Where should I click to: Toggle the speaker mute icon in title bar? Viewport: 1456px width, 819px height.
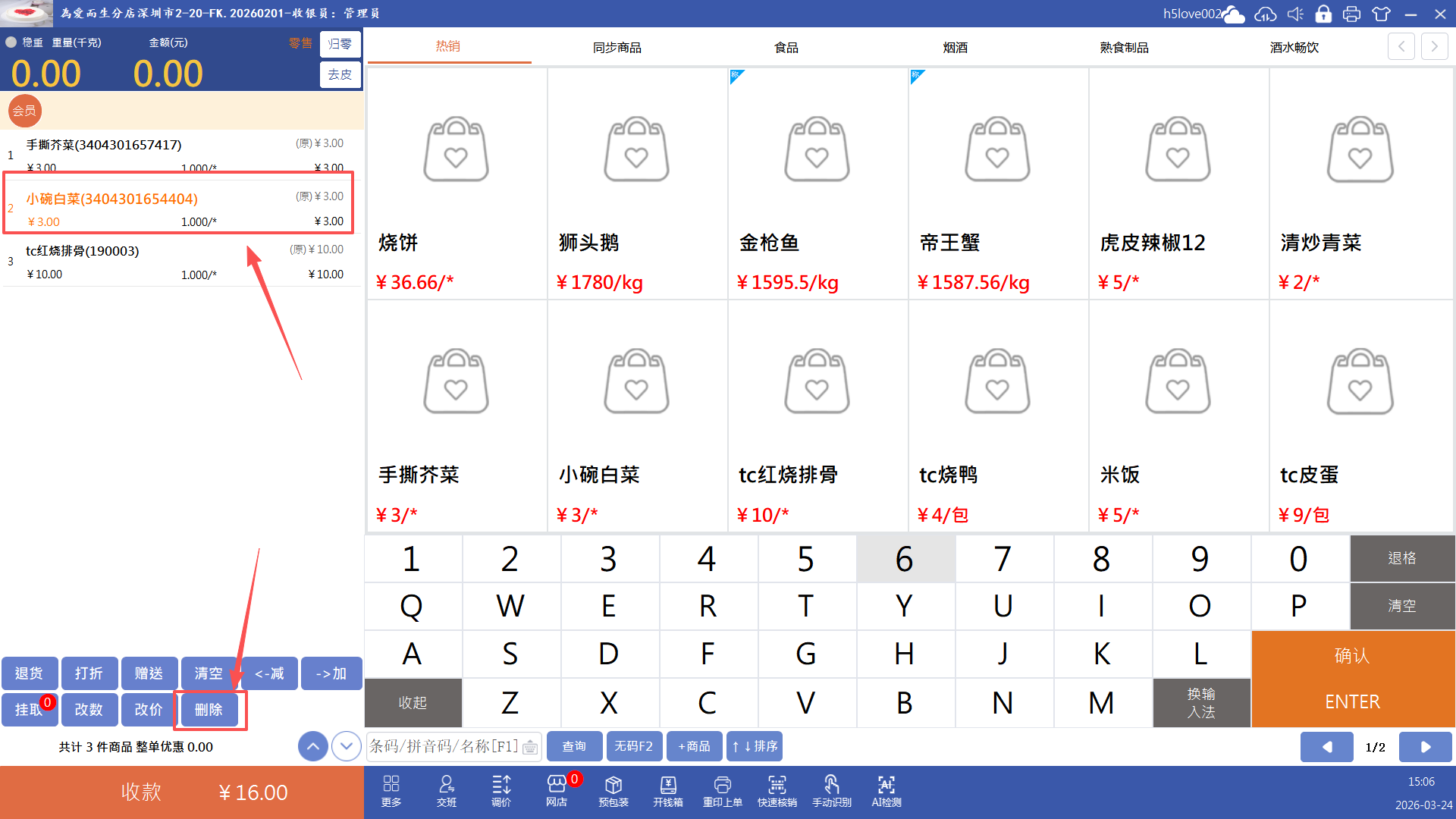coord(1295,14)
